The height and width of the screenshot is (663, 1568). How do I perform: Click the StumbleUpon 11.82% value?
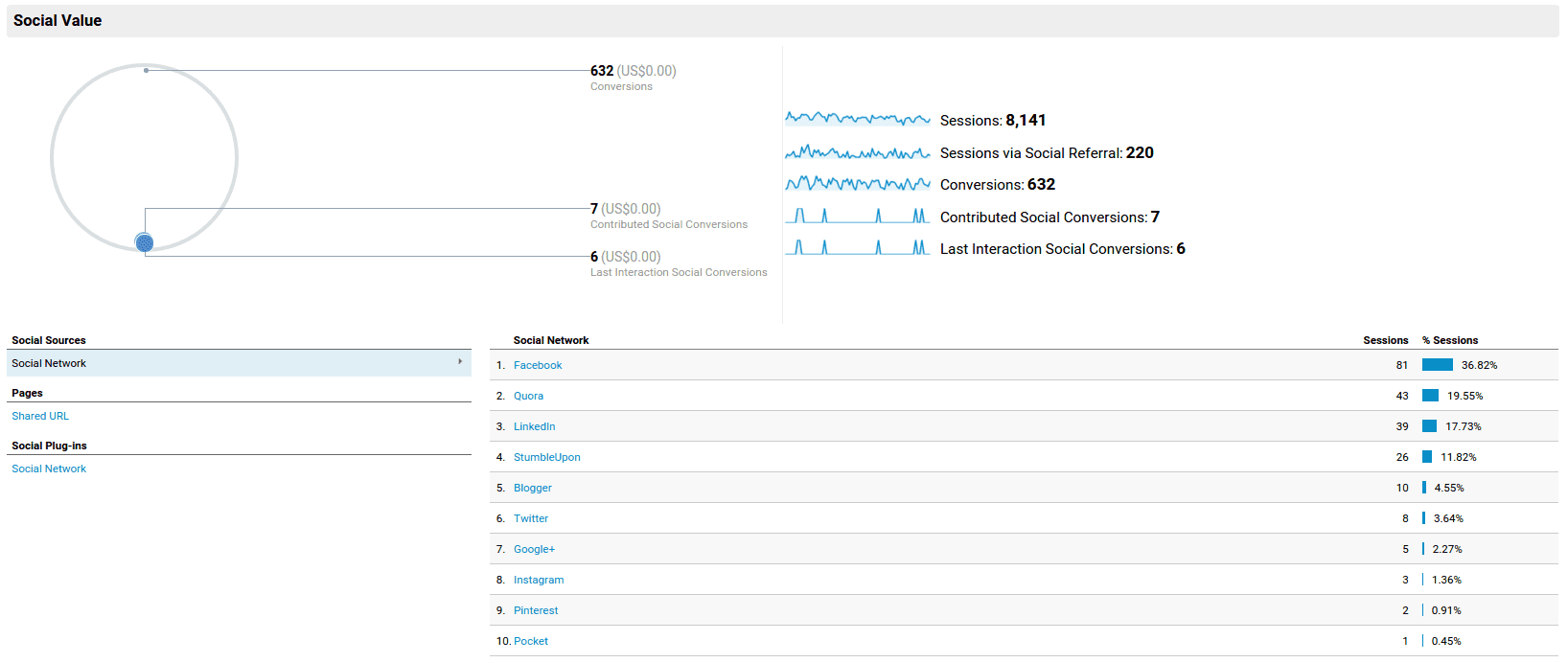[x=1459, y=457]
